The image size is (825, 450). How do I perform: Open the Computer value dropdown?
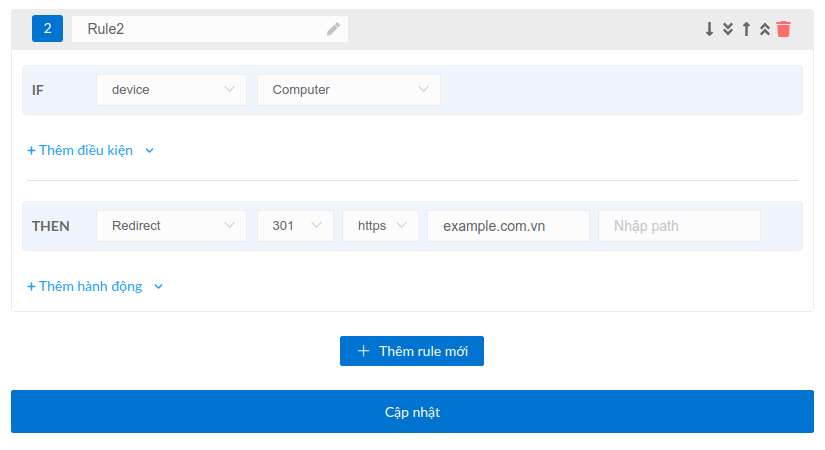[349, 90]
